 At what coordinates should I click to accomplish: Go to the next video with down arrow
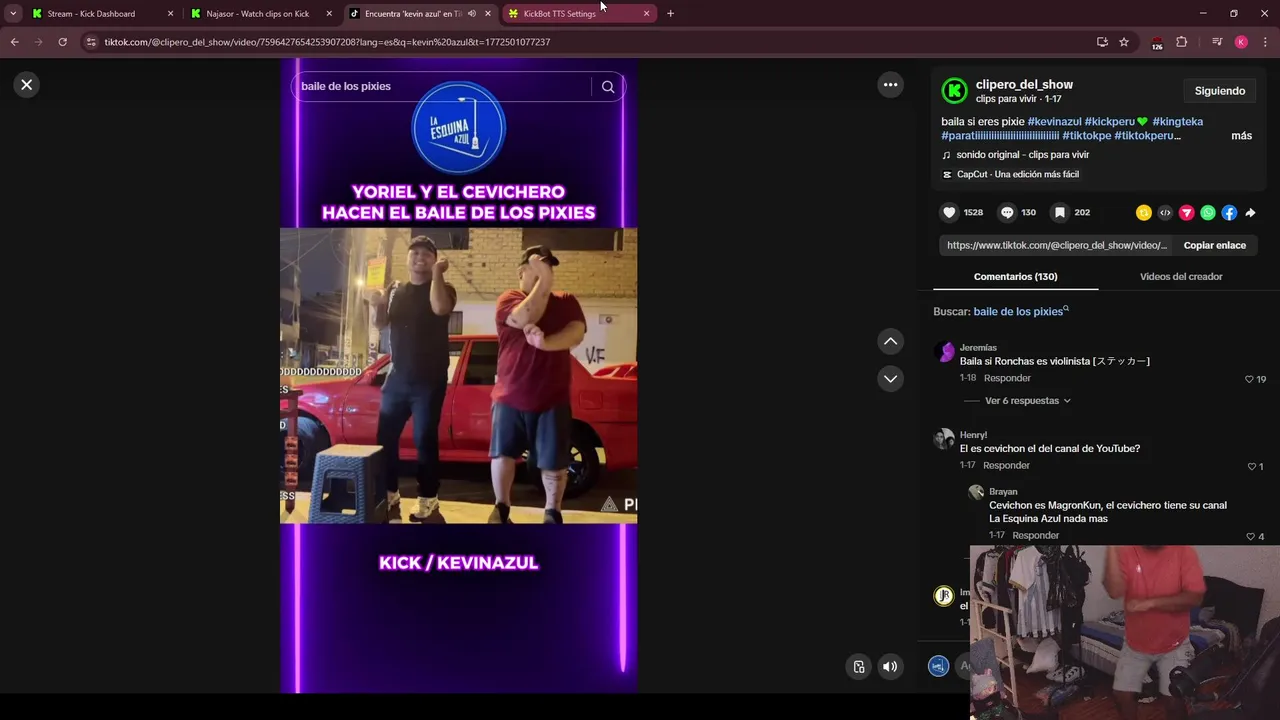tap(890, 378)
